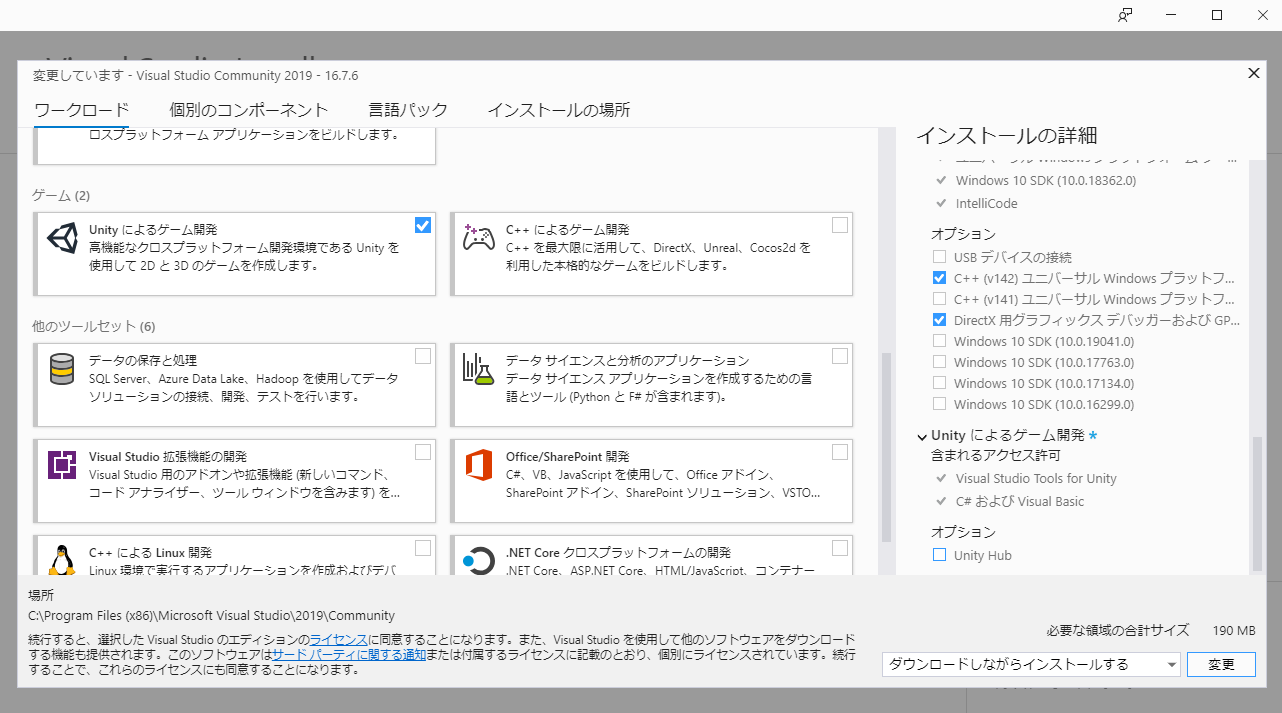Collapse the Unity によるゲーム開発 details section

tap(921, 436)
